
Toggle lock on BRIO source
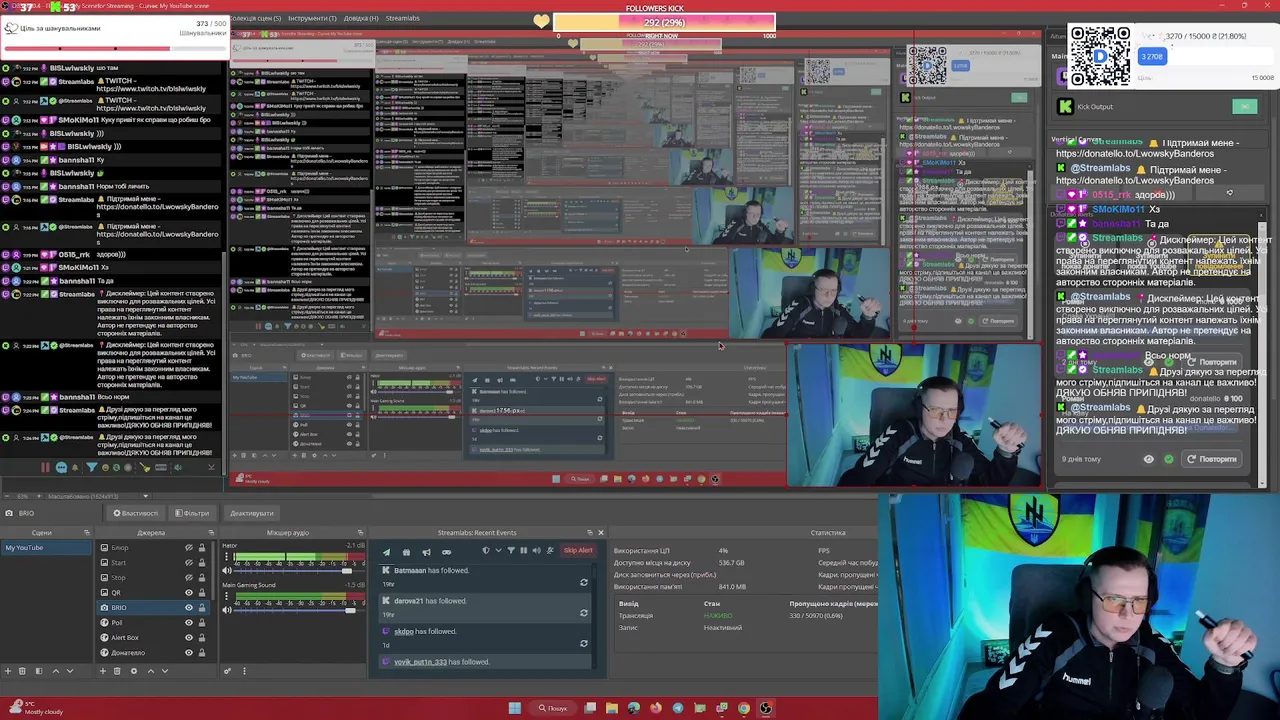click(x=202, y=608)
